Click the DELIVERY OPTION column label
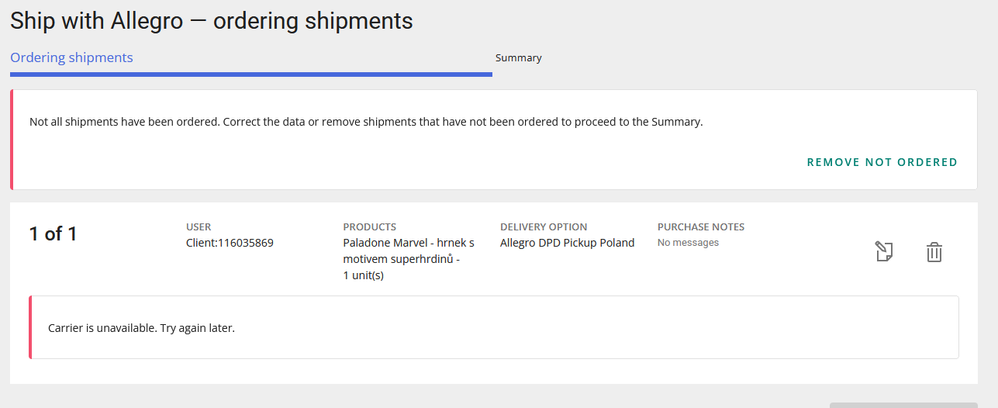998x408 pixels. coord(543,227)
